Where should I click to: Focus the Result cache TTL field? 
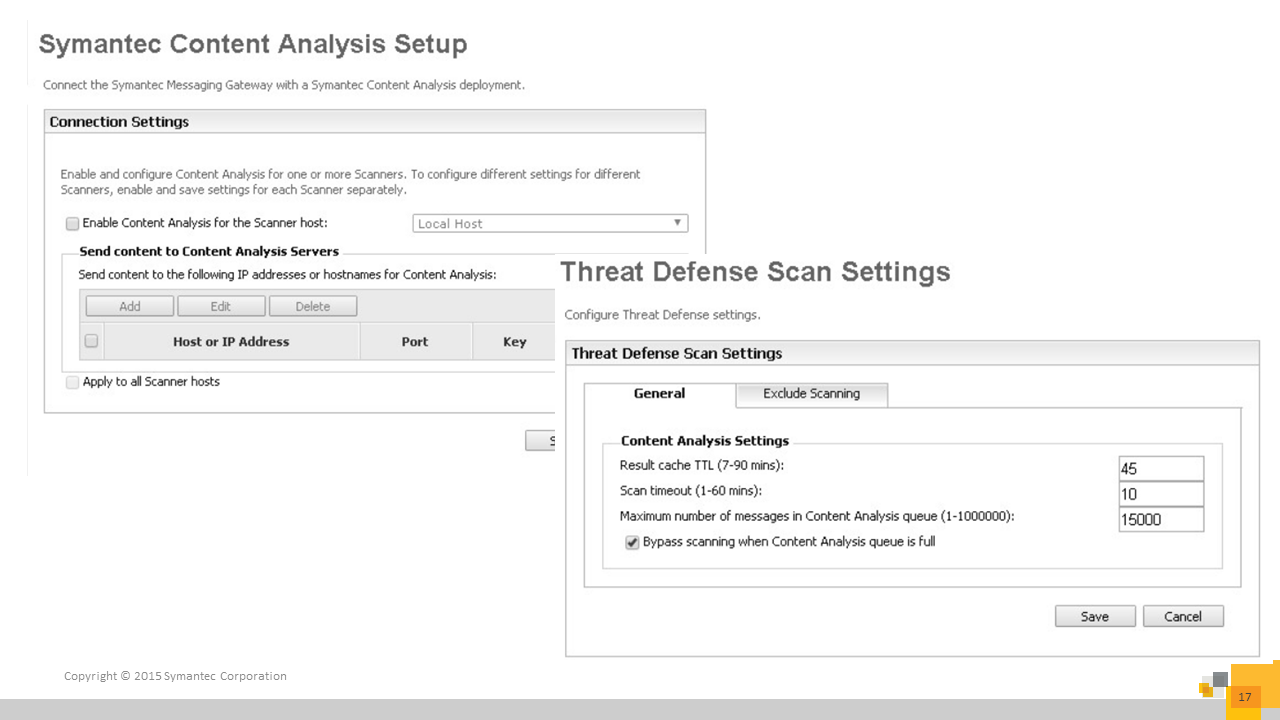coord(1160,468)
